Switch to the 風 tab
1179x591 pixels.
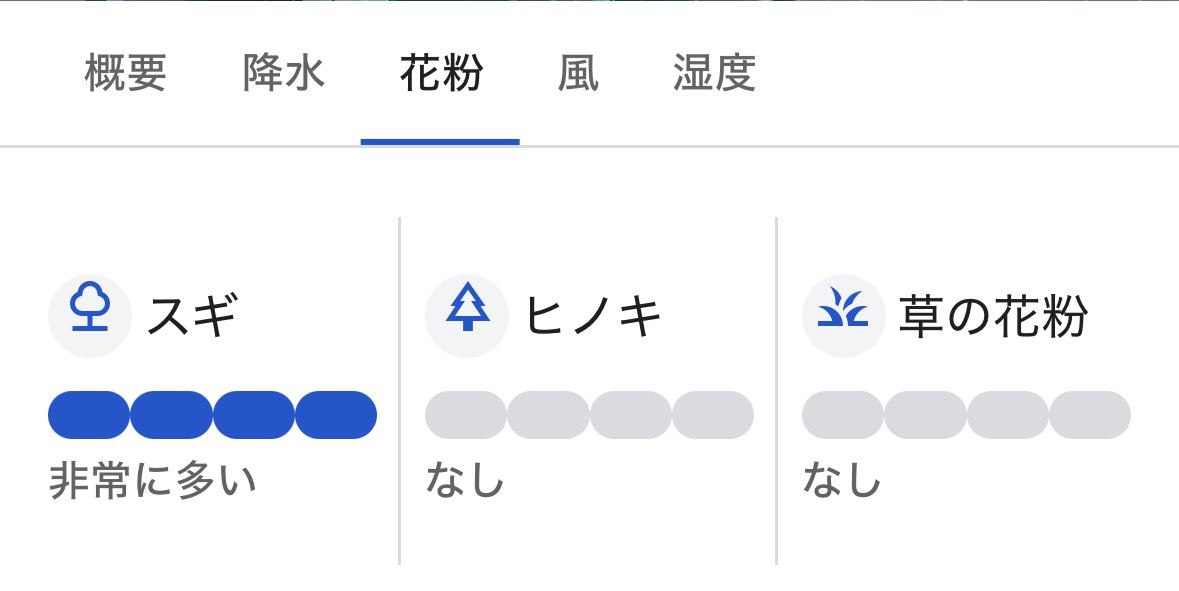[x=579, y=76]
